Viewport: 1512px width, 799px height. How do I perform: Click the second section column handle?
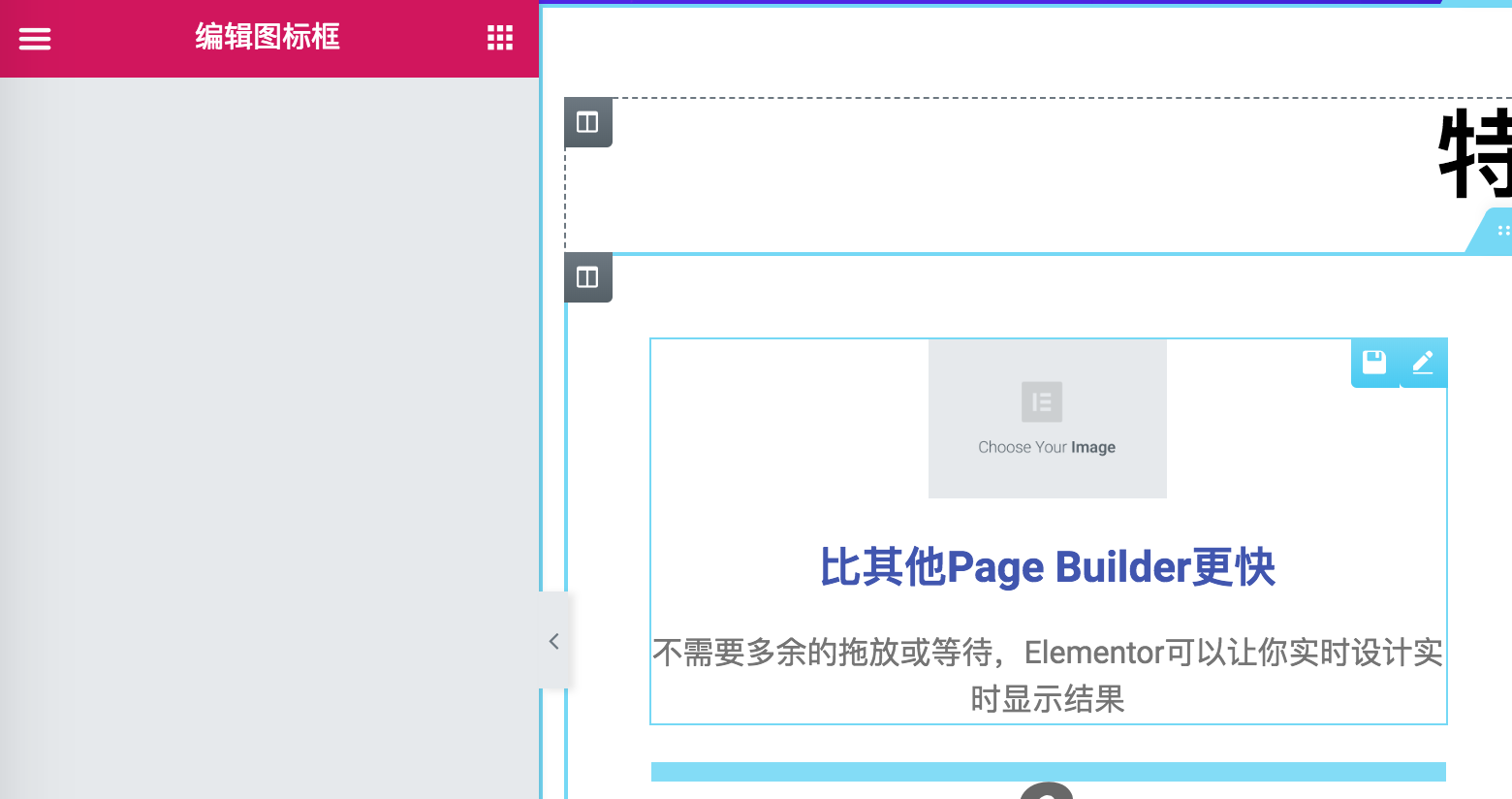tap(588, 277)
